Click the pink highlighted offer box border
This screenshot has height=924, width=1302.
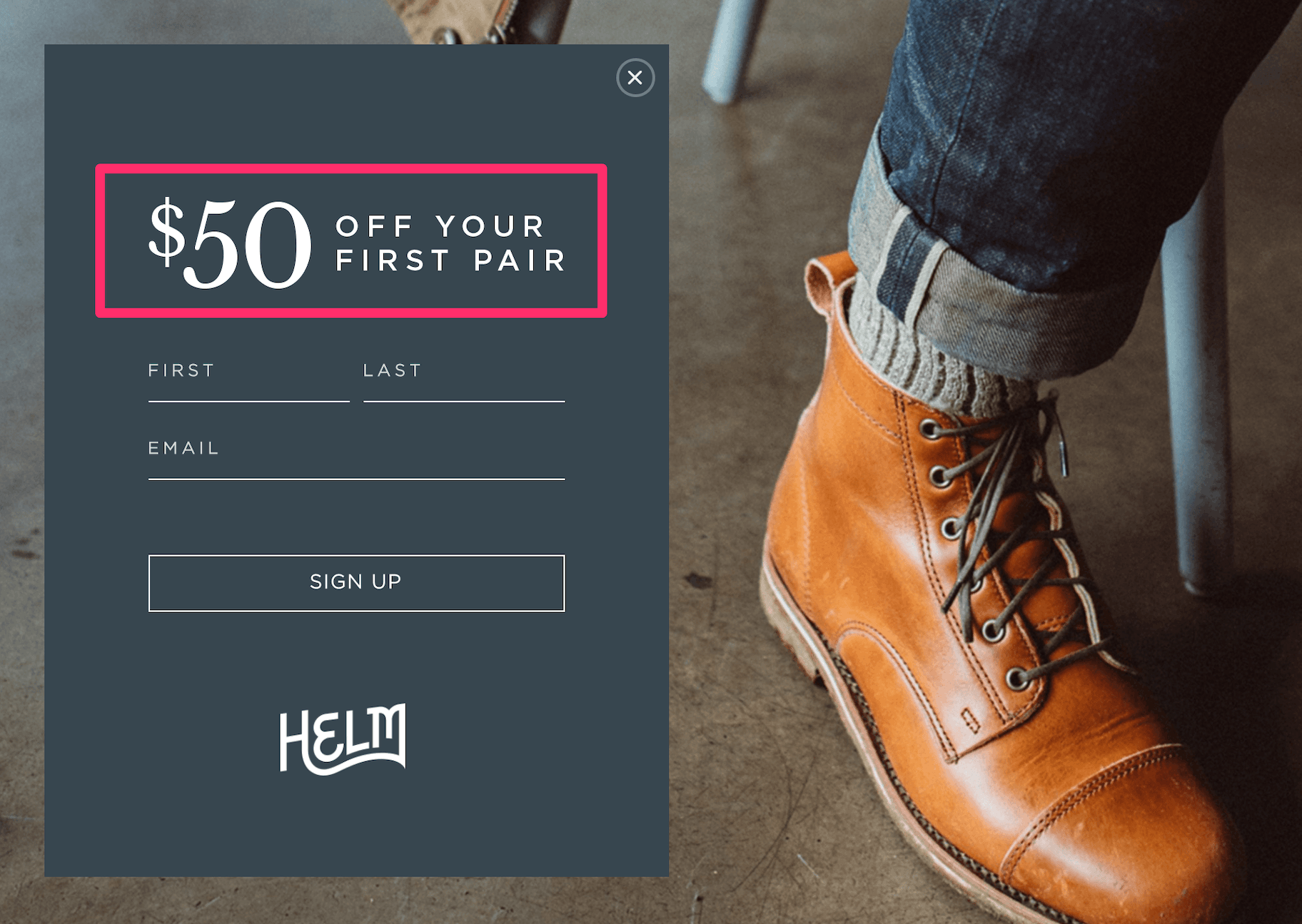[x=351, y=169]
